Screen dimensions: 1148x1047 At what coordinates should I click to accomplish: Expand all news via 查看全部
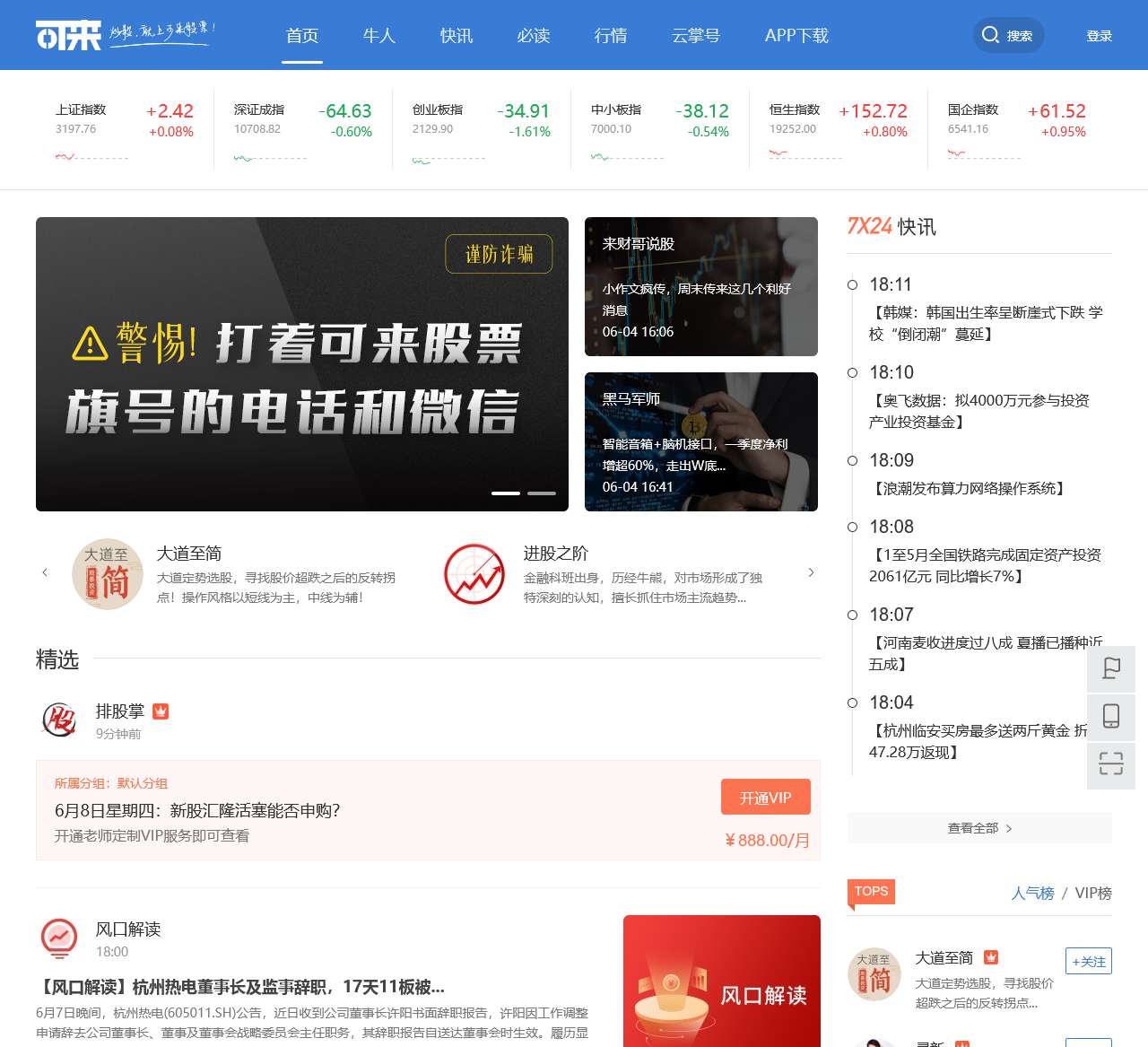tap(978, 828)
